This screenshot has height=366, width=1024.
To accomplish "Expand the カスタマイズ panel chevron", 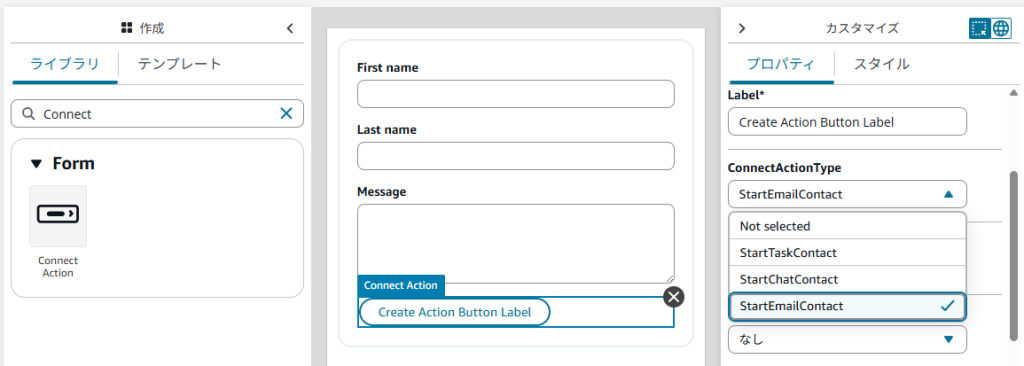I will (x=741, y=28).
